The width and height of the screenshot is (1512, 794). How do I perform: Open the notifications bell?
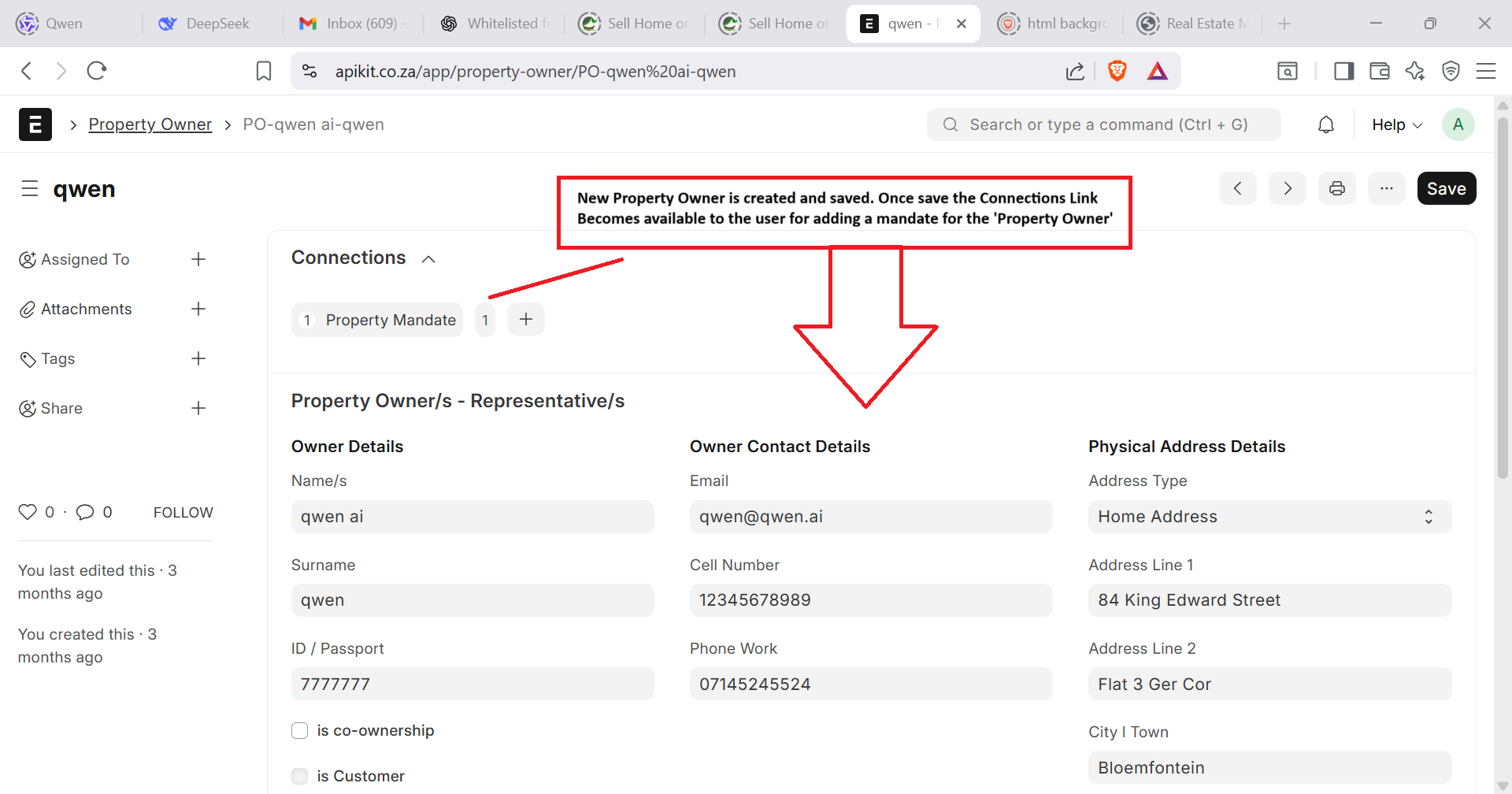[1326, 124]
